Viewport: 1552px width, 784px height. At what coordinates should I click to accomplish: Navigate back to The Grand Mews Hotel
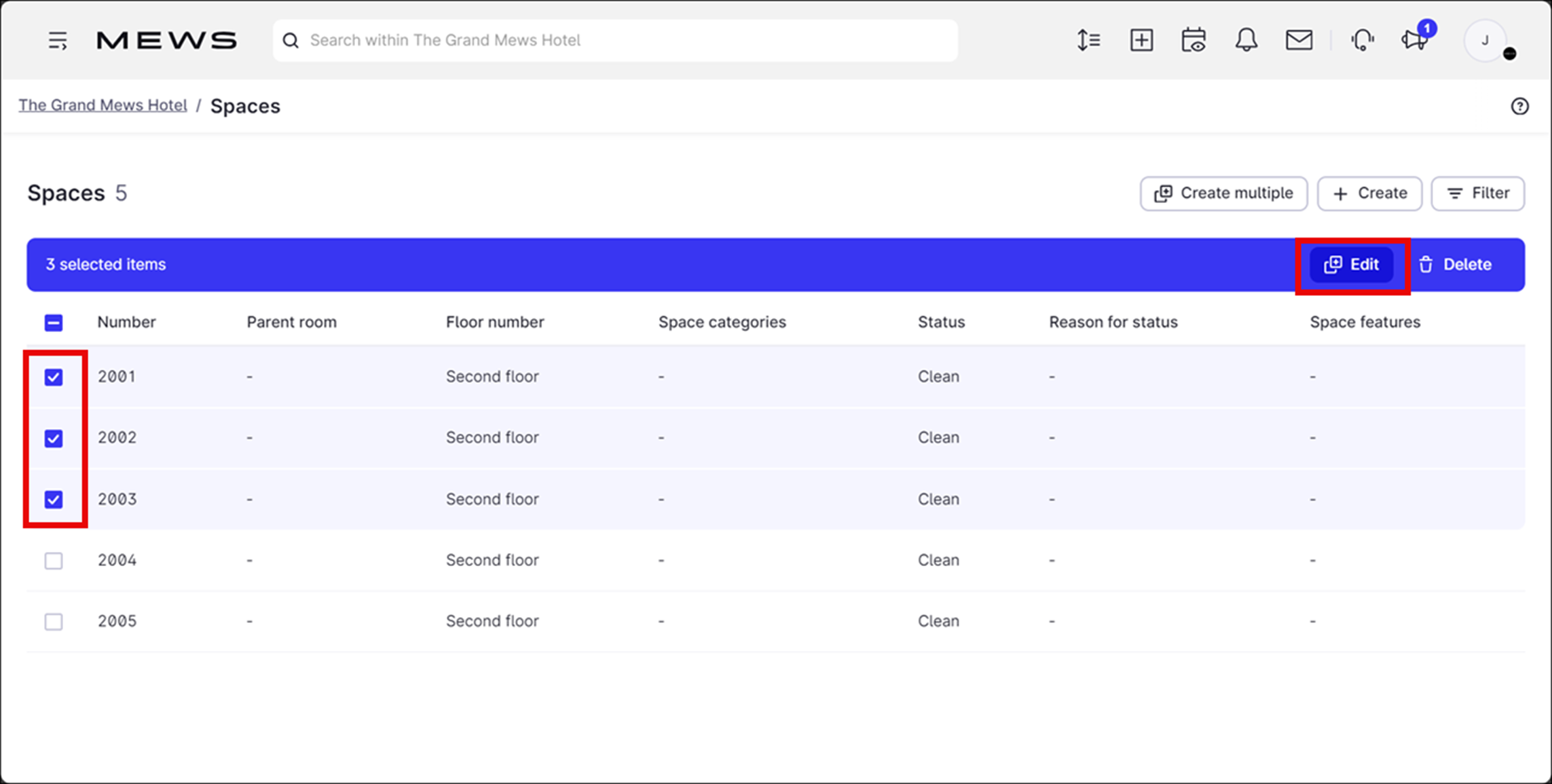click(103, 105)
